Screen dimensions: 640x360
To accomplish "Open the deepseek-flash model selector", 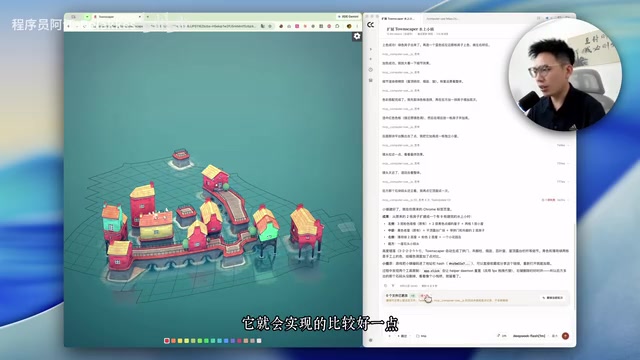I will [529, 336].
